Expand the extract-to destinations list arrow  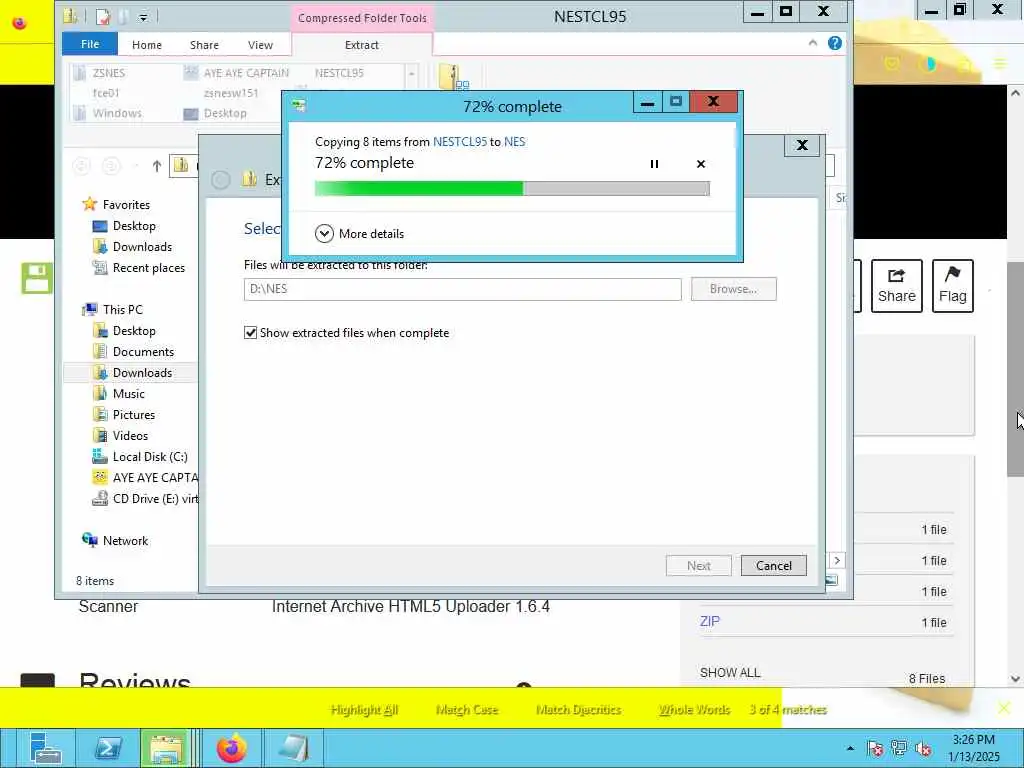point(411,74)
